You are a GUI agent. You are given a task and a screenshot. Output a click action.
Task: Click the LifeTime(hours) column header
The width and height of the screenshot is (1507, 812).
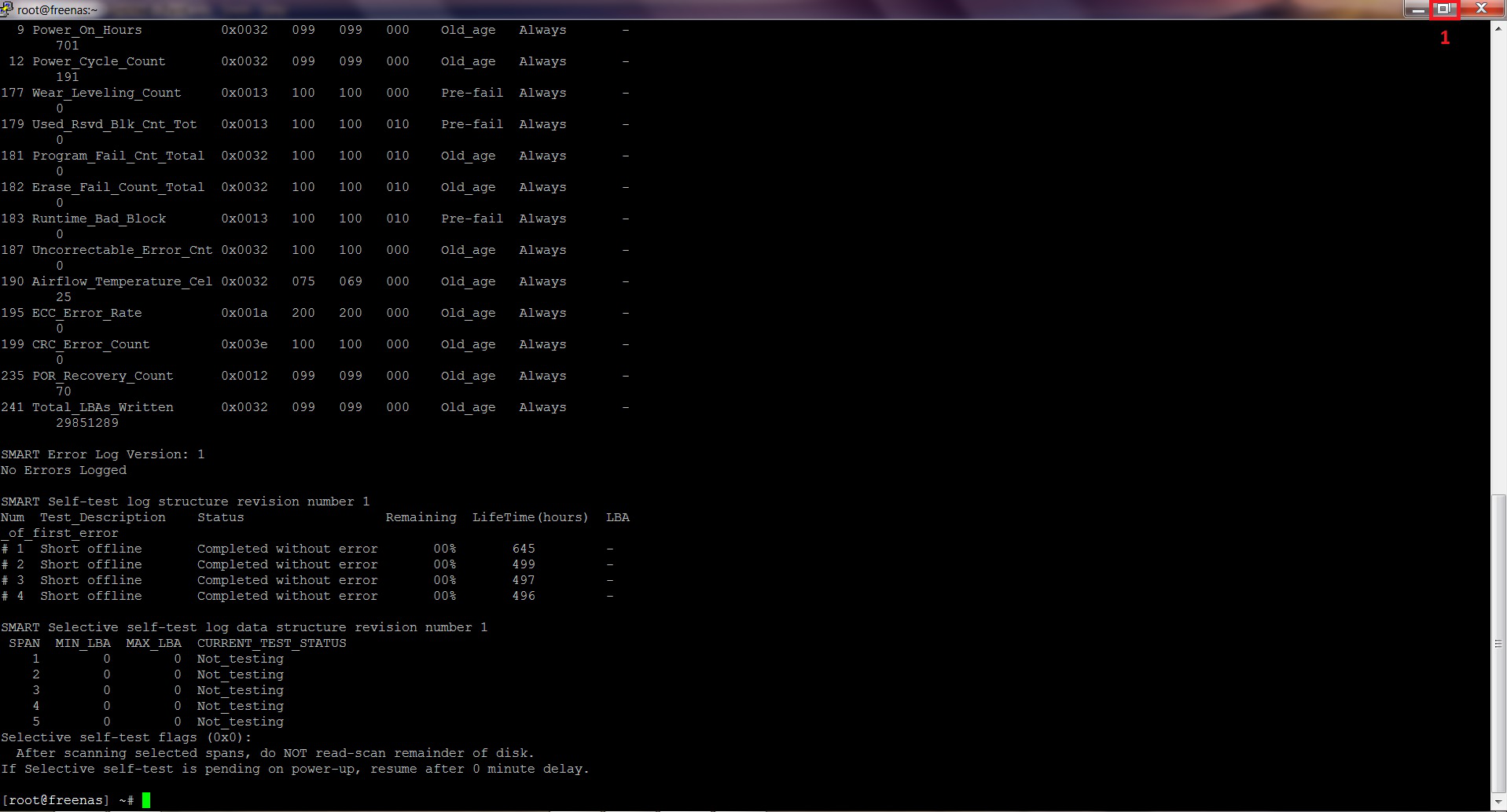click(531, 517)
